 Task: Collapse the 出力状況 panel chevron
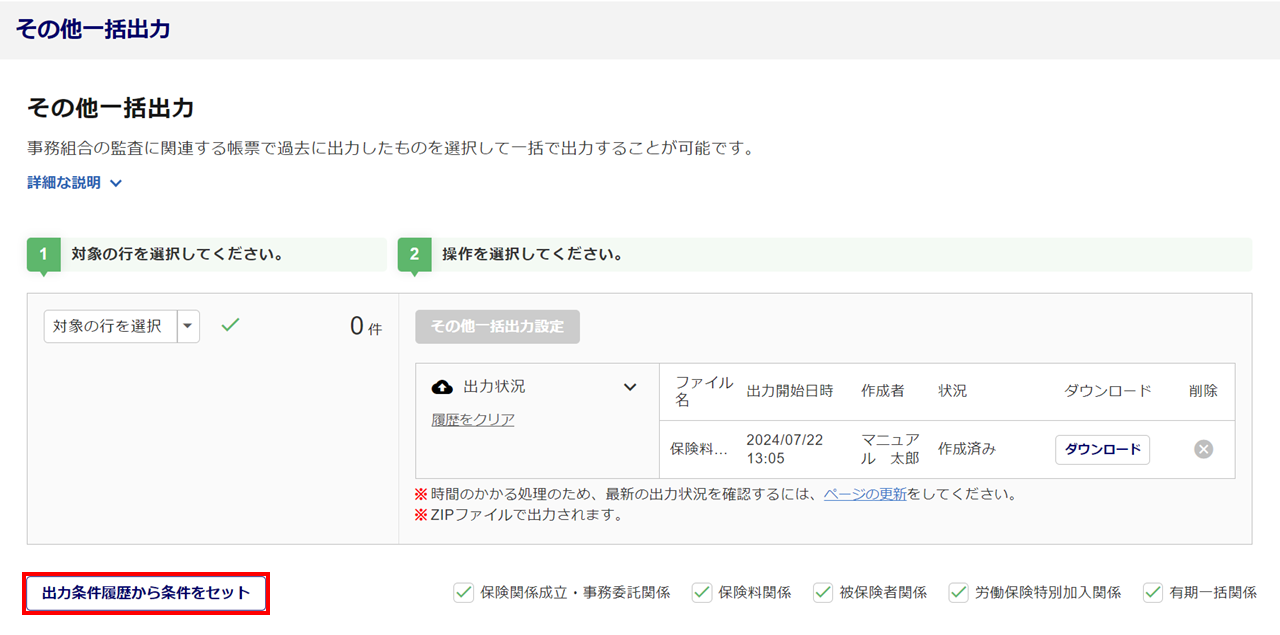(630, 387)
